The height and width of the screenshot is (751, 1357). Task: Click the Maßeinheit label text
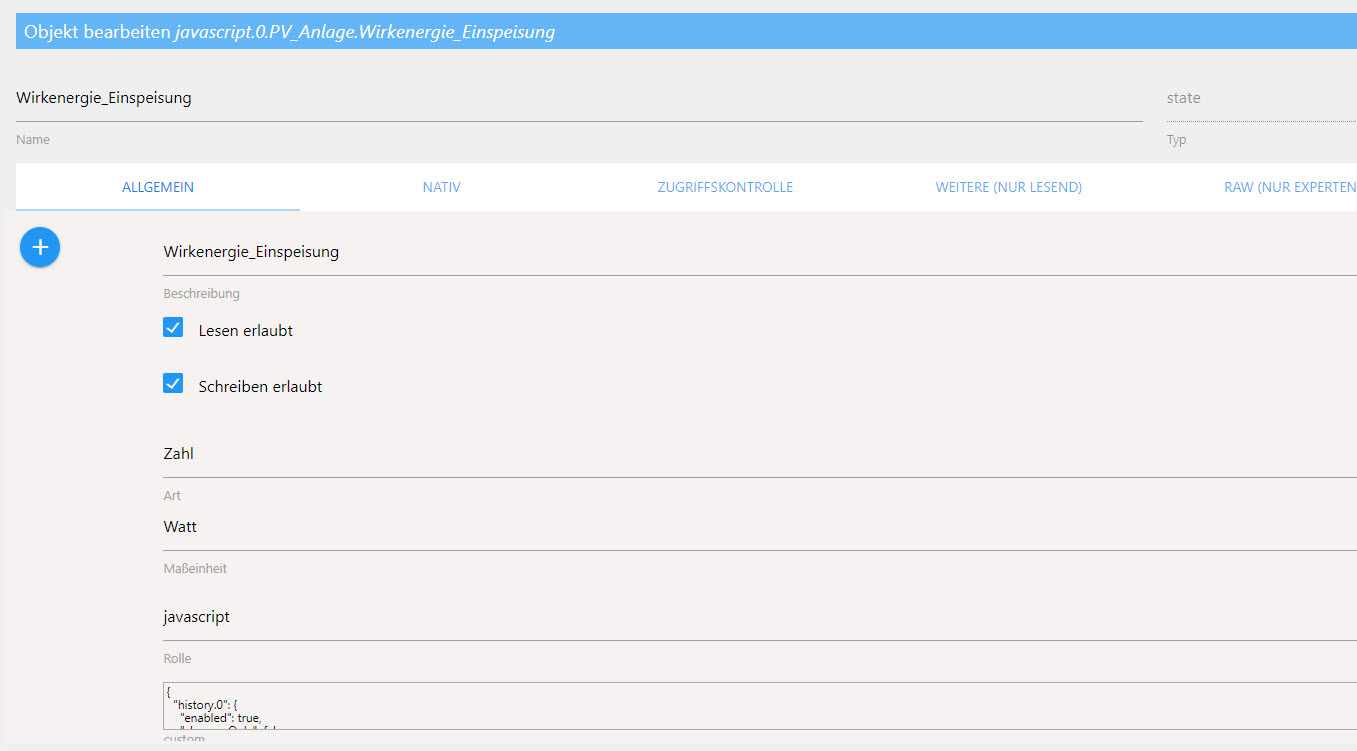pyautogui.click(x=195, y=569)
